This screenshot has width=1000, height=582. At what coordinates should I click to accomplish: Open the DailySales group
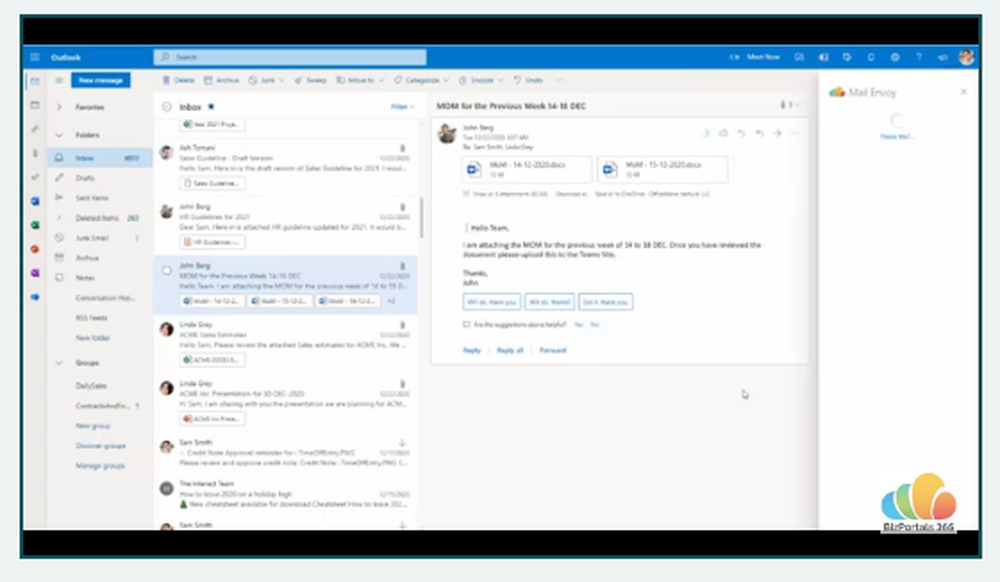tap(91, 386)
